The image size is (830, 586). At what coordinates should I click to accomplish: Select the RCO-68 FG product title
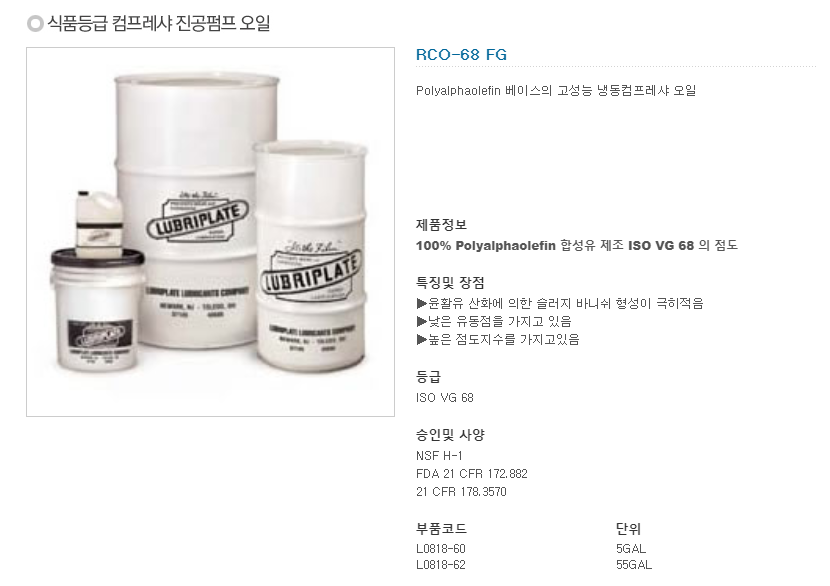tap(461, 55)
